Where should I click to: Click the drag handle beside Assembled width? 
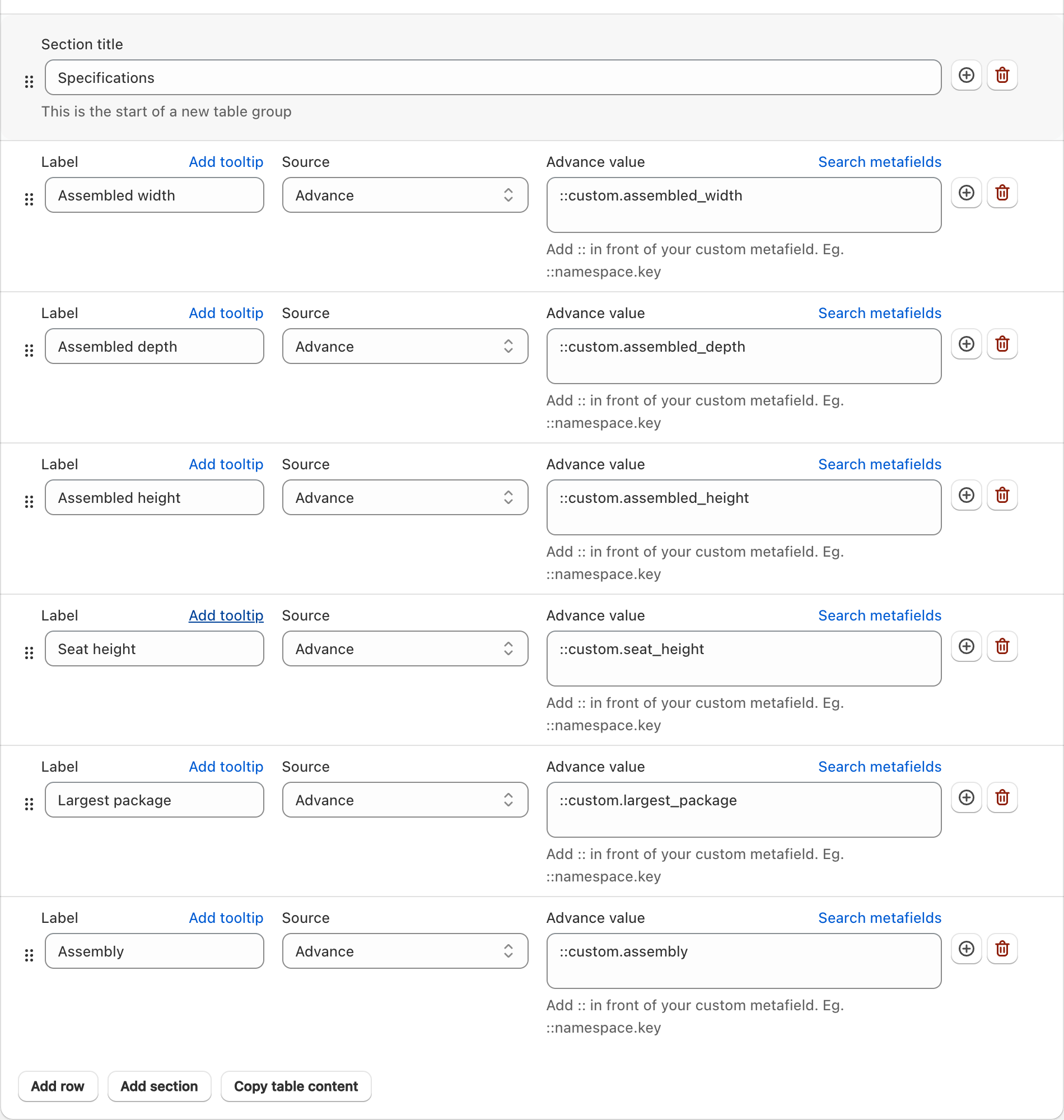tap(29, 199)
